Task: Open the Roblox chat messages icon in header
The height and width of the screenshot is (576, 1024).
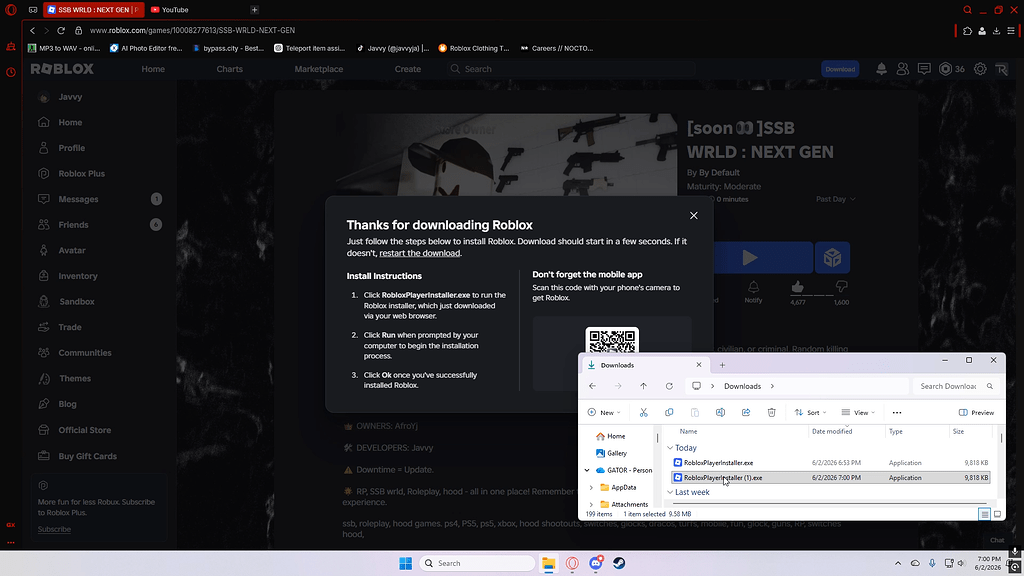Action: (x=924, y=69)
